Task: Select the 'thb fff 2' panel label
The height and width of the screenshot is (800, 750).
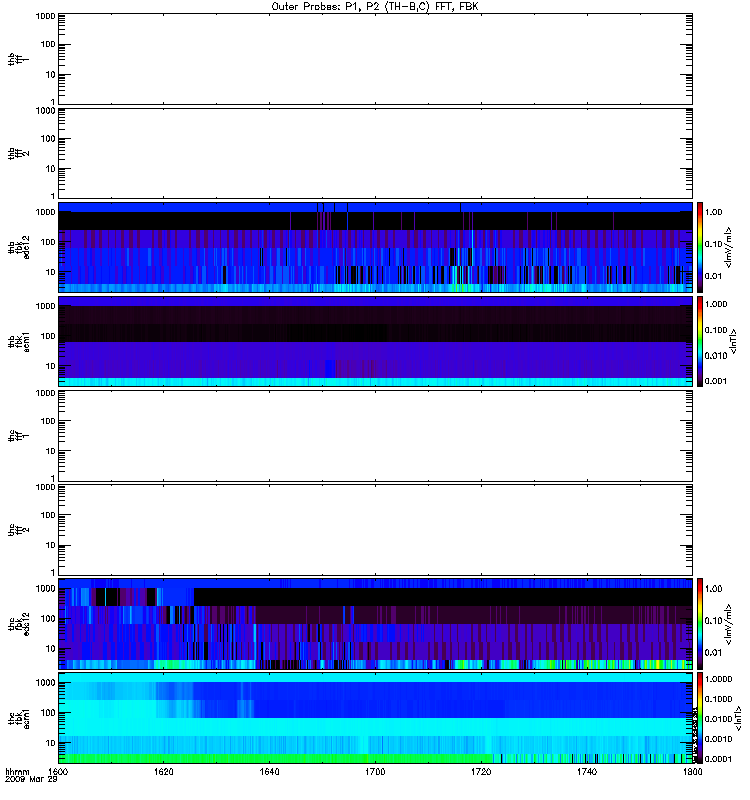Action: click(18, 153)
